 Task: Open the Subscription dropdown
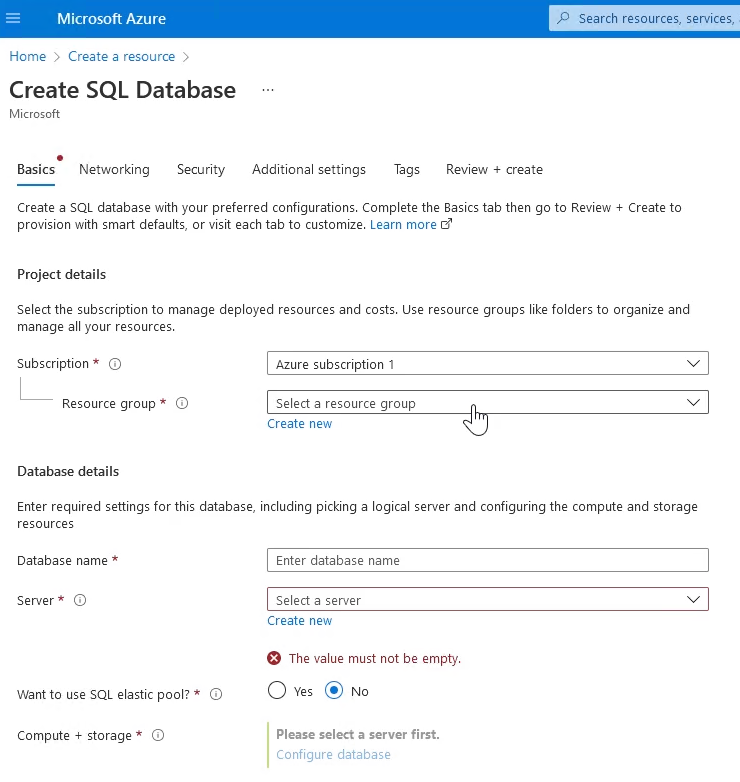488,364
